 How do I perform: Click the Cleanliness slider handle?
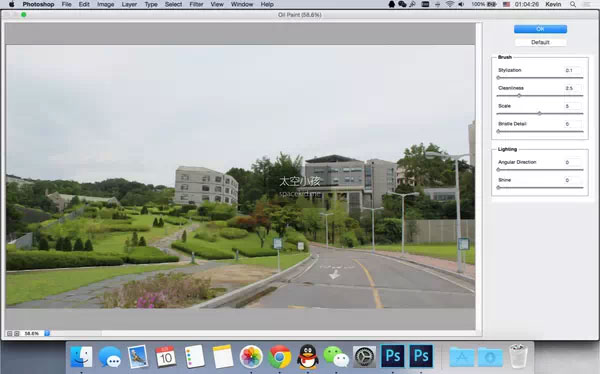519,95
